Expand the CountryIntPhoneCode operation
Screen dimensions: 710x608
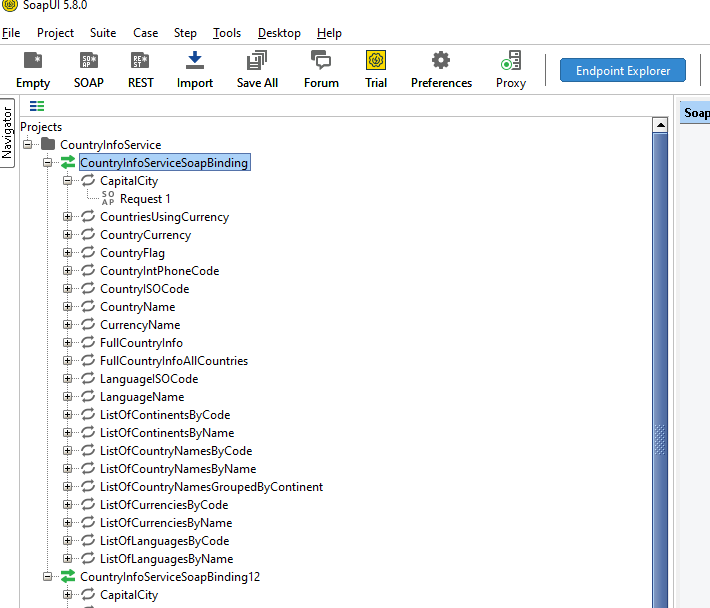(x=67, y=271)
